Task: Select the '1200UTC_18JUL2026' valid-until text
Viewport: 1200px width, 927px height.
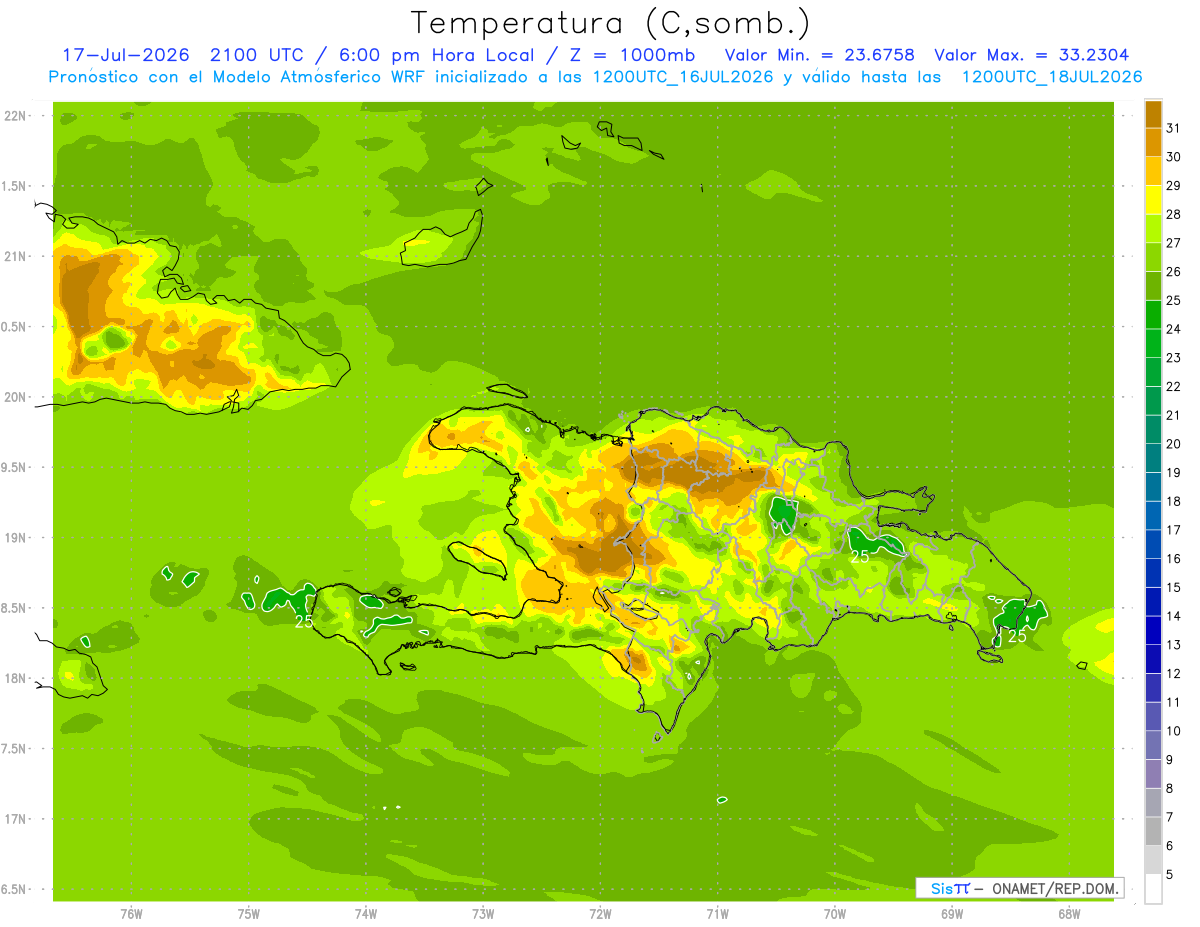Action: (x=1052, y=77)
